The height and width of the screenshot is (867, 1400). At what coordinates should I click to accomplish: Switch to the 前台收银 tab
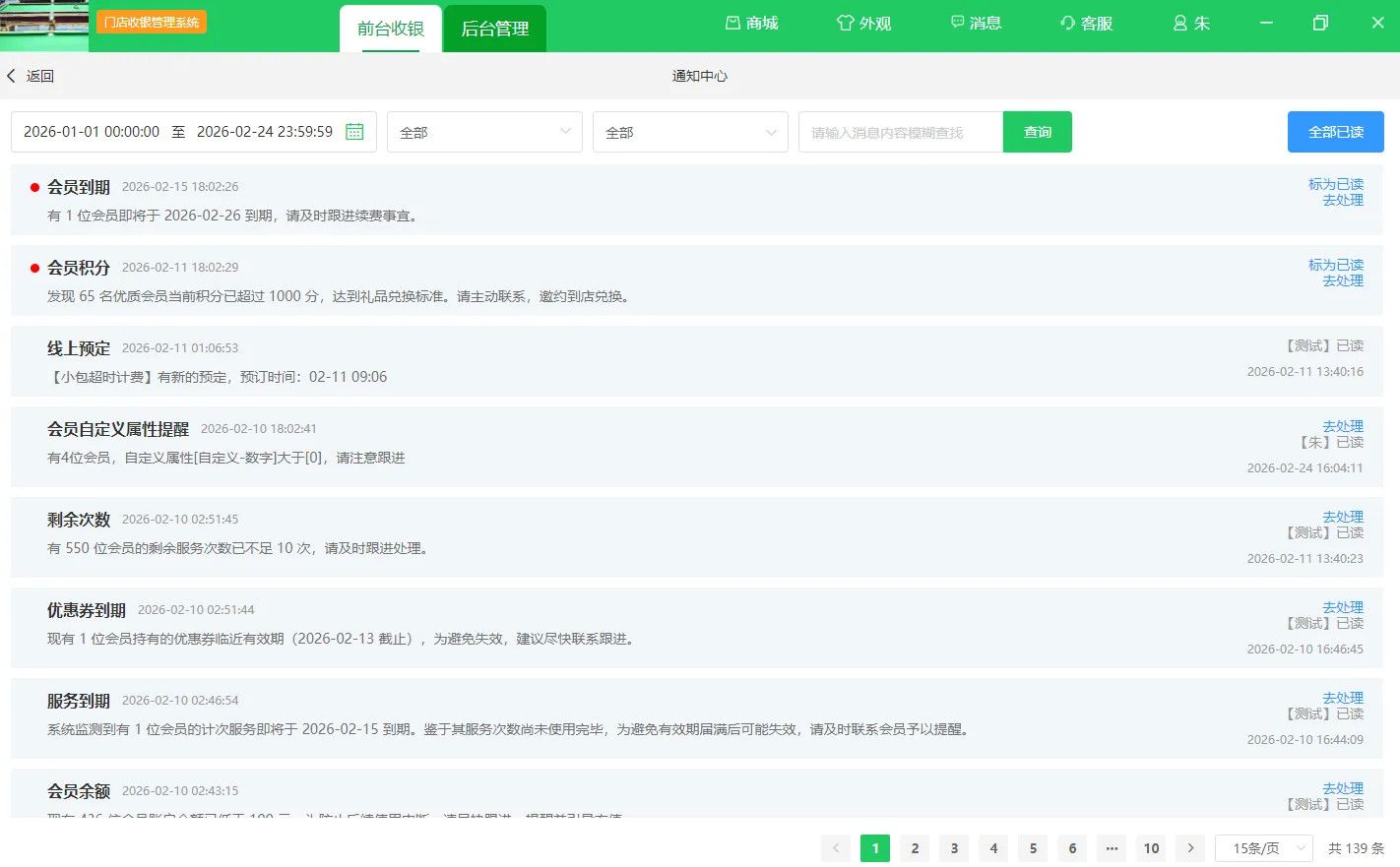click(x=391, y=29)
